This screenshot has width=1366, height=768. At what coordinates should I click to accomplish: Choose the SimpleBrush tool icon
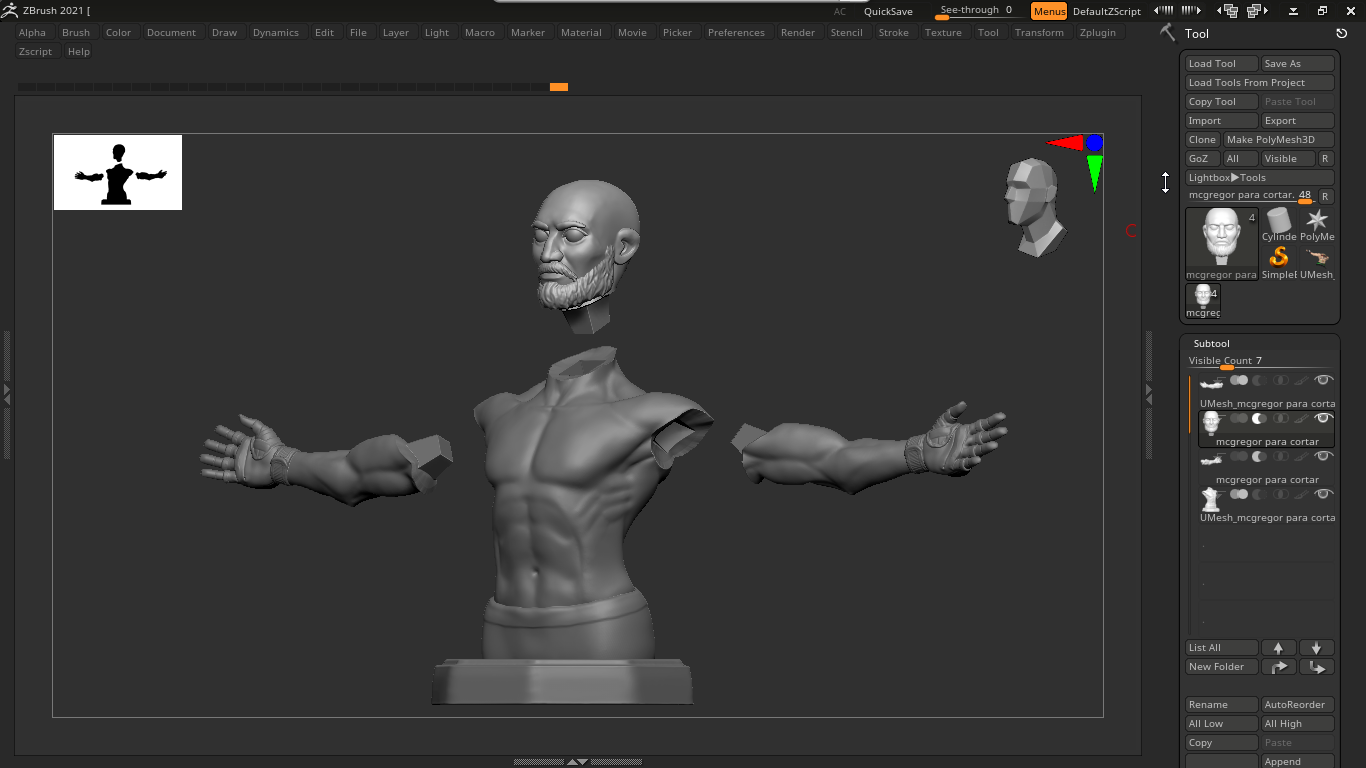click(x=1278, y=258)
